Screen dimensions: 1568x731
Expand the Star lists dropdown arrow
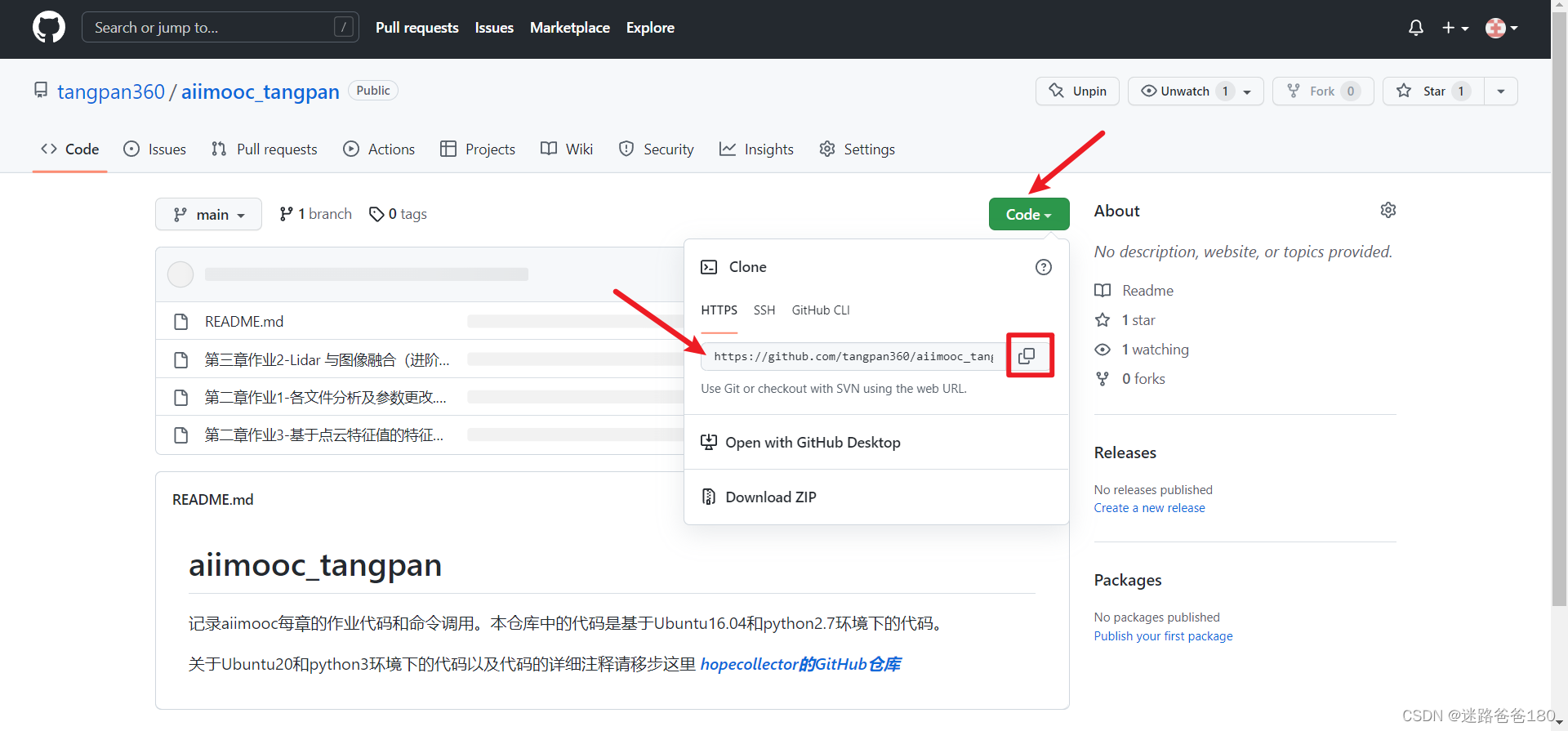[x=1501, y=91]
